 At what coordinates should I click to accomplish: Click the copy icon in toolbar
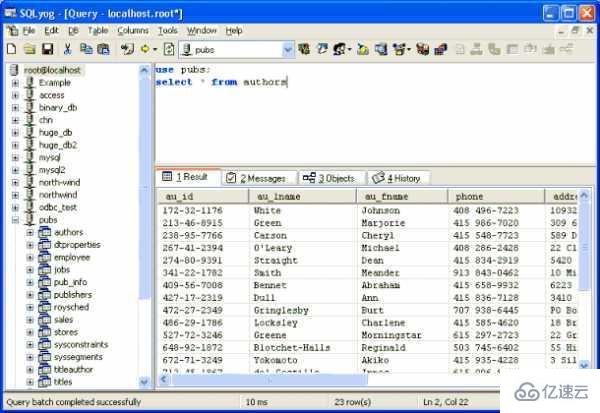85,49
